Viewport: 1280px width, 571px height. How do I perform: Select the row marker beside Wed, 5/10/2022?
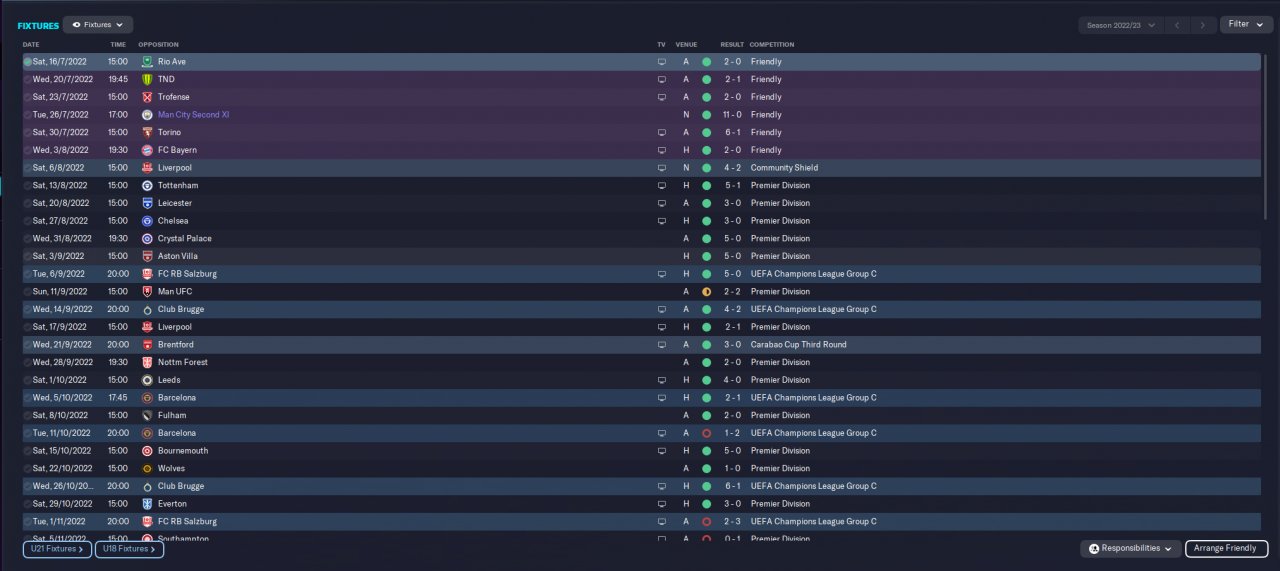[x=27, y=398]
